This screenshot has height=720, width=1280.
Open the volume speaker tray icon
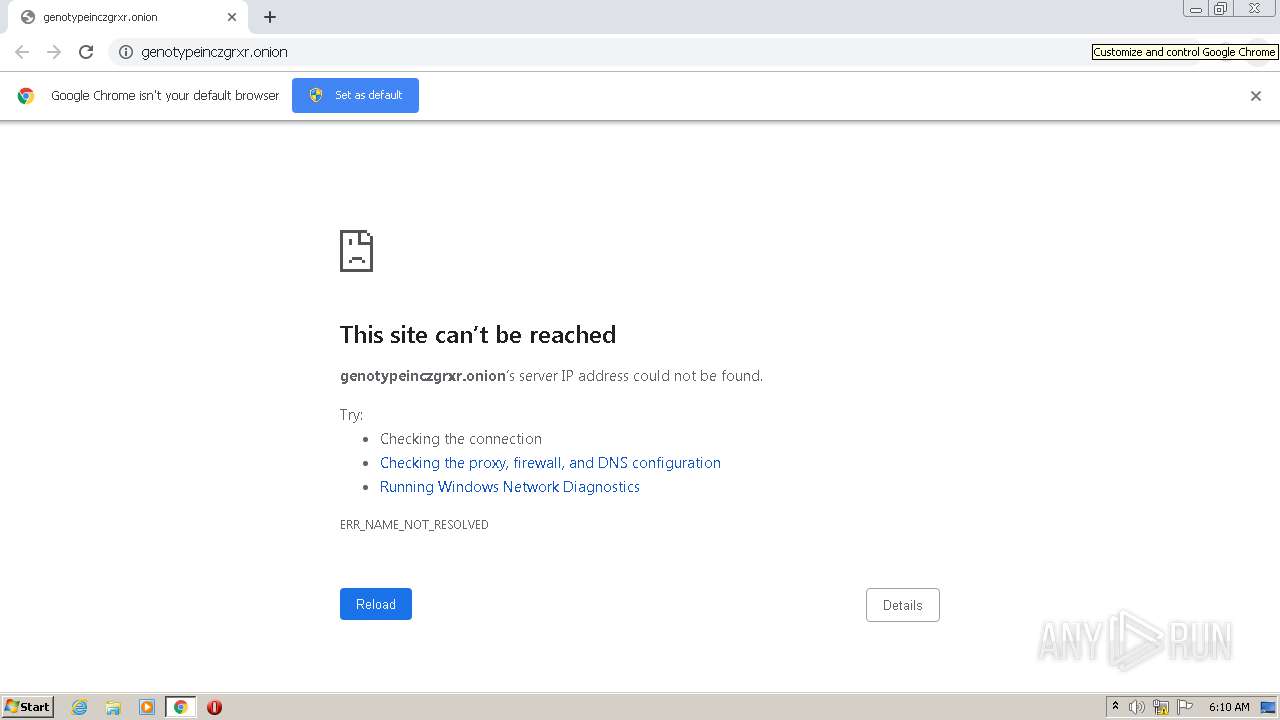tap(1137, 707)
